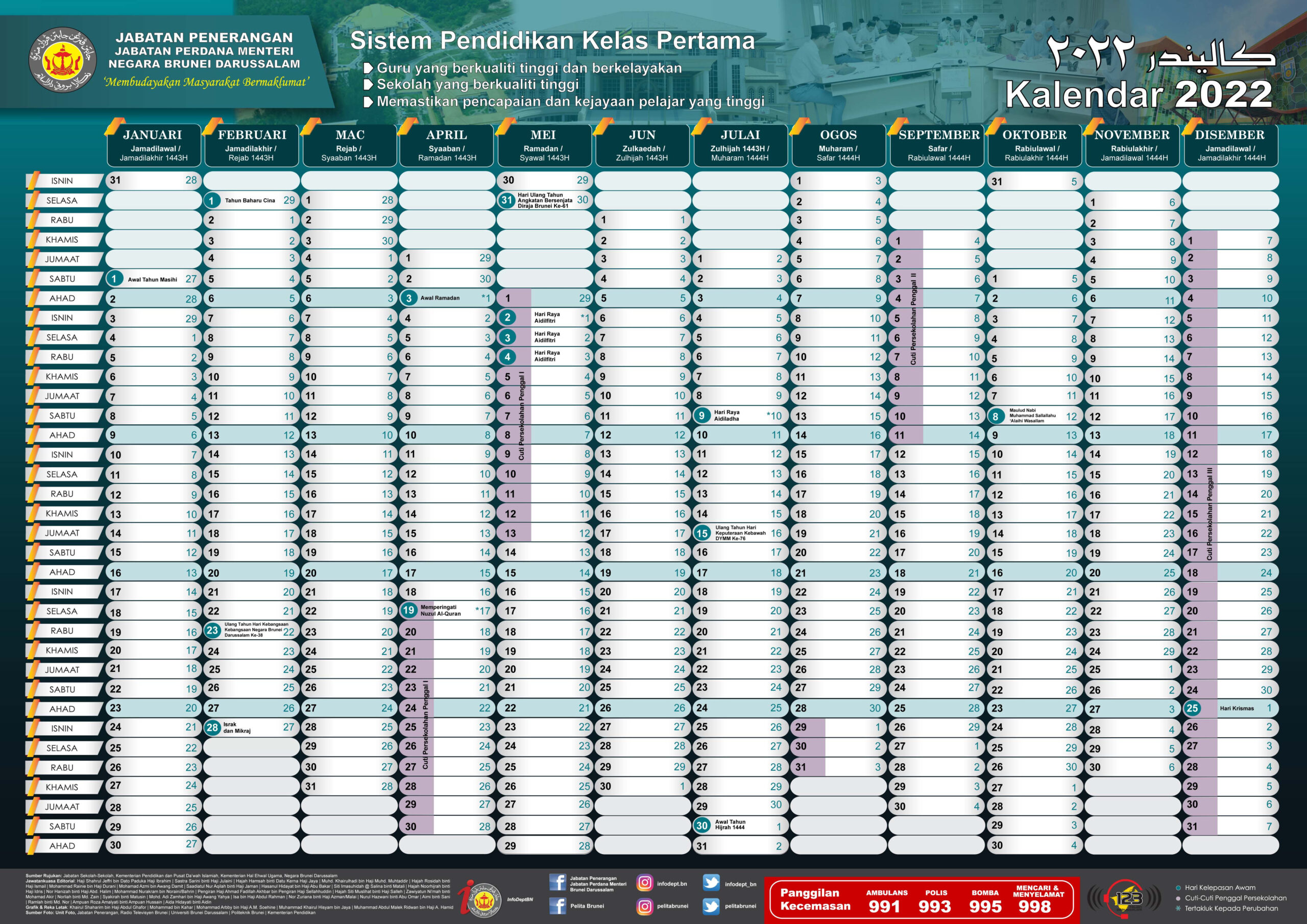Click 'Muharam / Safar 1444H' under OGOS
This screenshot has height=924, width=1307.
(x=838, y=153)
